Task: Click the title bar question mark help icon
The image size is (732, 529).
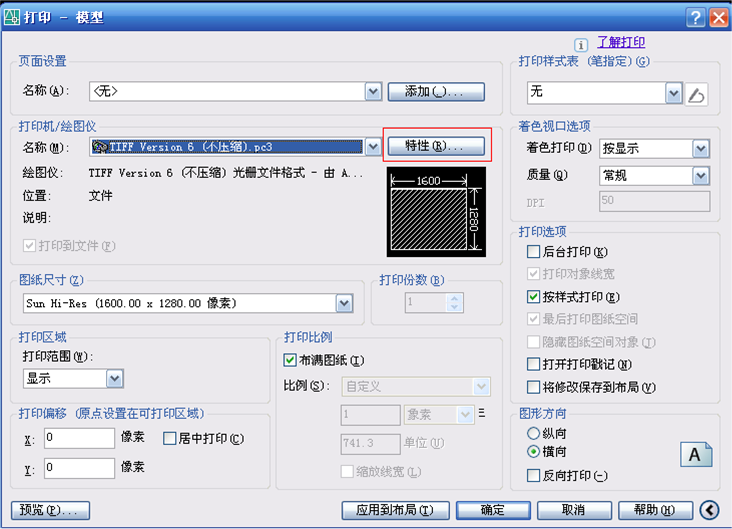Action: (x=695, y=18)
